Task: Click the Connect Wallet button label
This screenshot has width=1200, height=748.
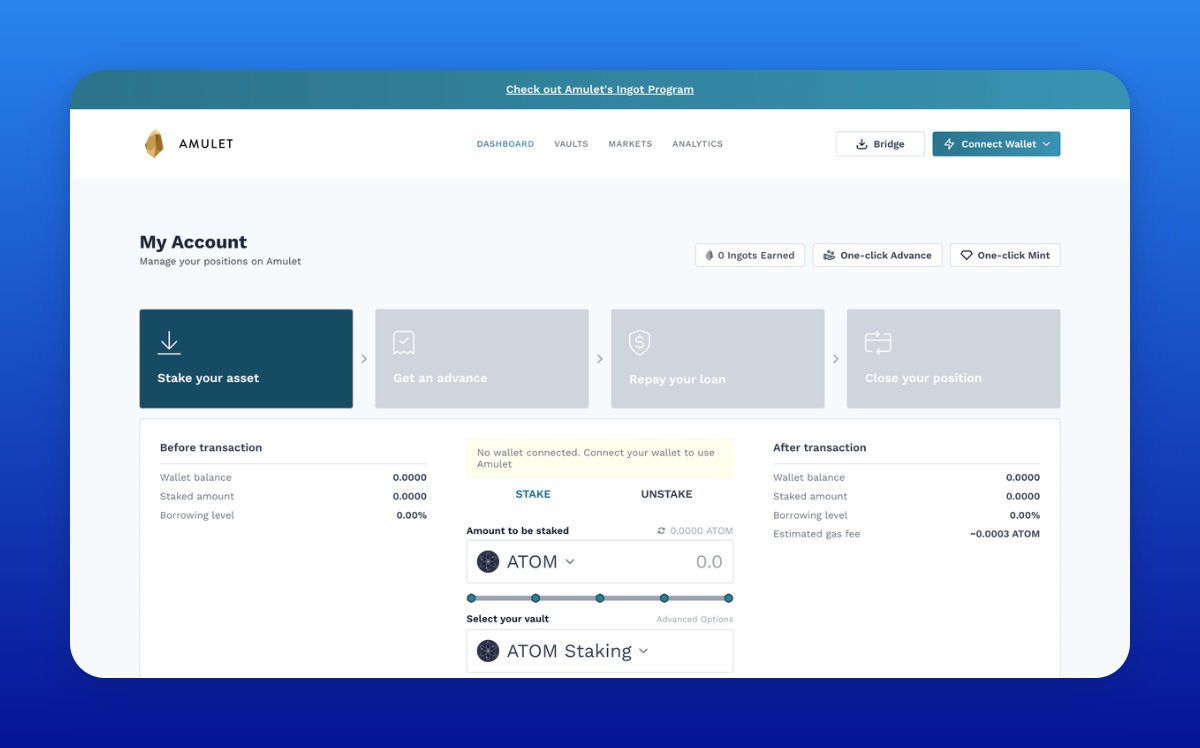Action: (x=999, y=144)
